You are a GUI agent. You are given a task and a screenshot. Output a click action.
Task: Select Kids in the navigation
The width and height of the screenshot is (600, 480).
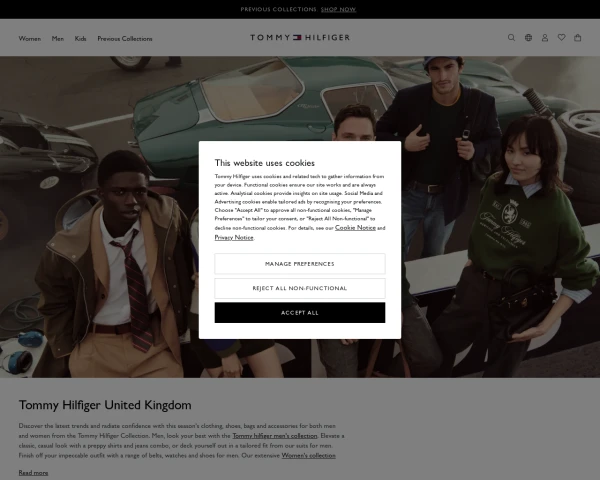pyautogui.click(x=80, y=38)
